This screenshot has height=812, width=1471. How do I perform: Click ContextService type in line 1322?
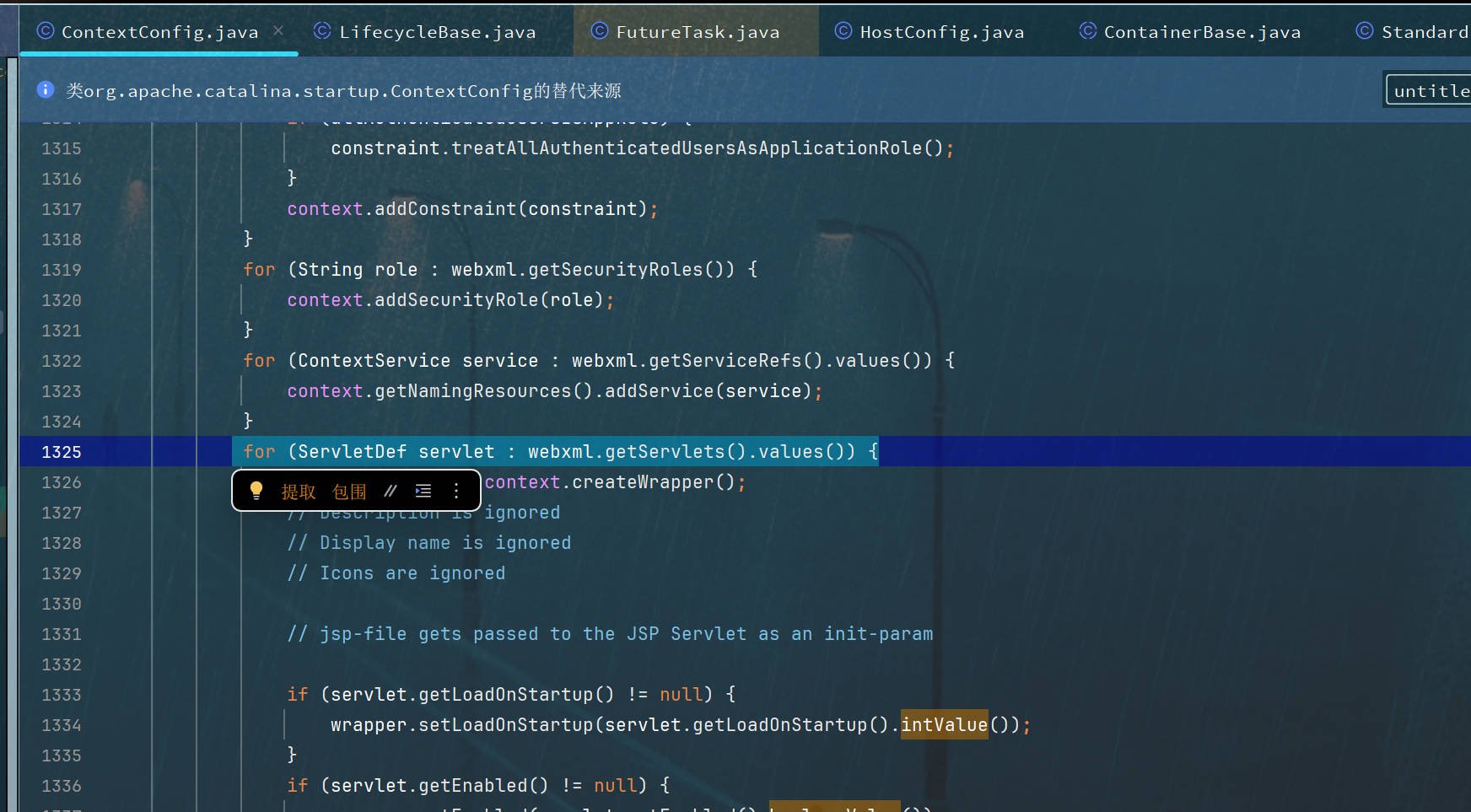coord(374,361)
